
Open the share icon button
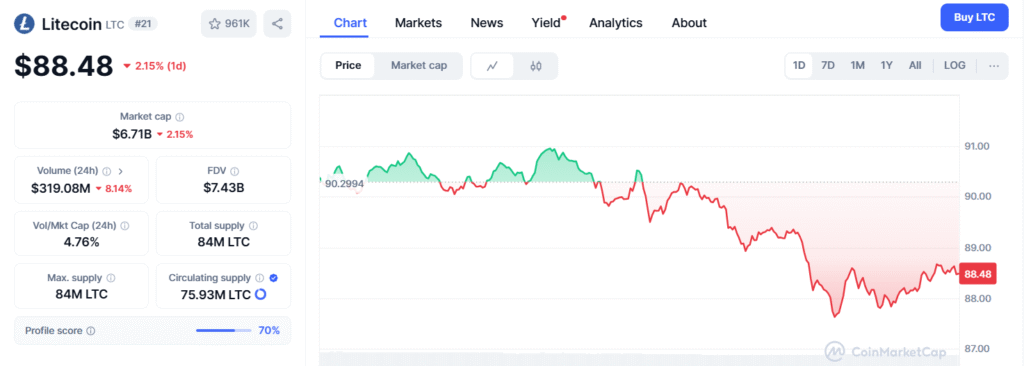pyautogui.click(x=278, y=24)
